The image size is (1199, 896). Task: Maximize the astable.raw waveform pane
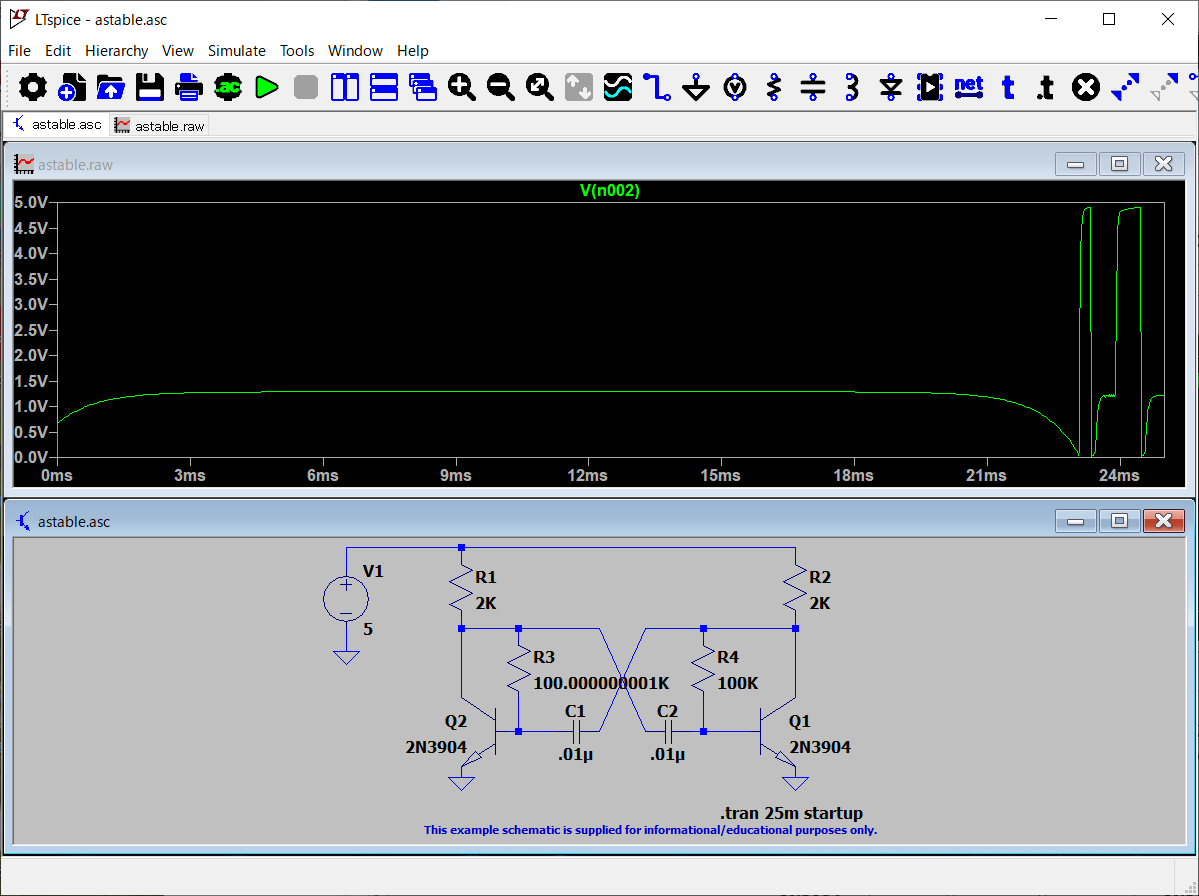[x=1119, y=164]
